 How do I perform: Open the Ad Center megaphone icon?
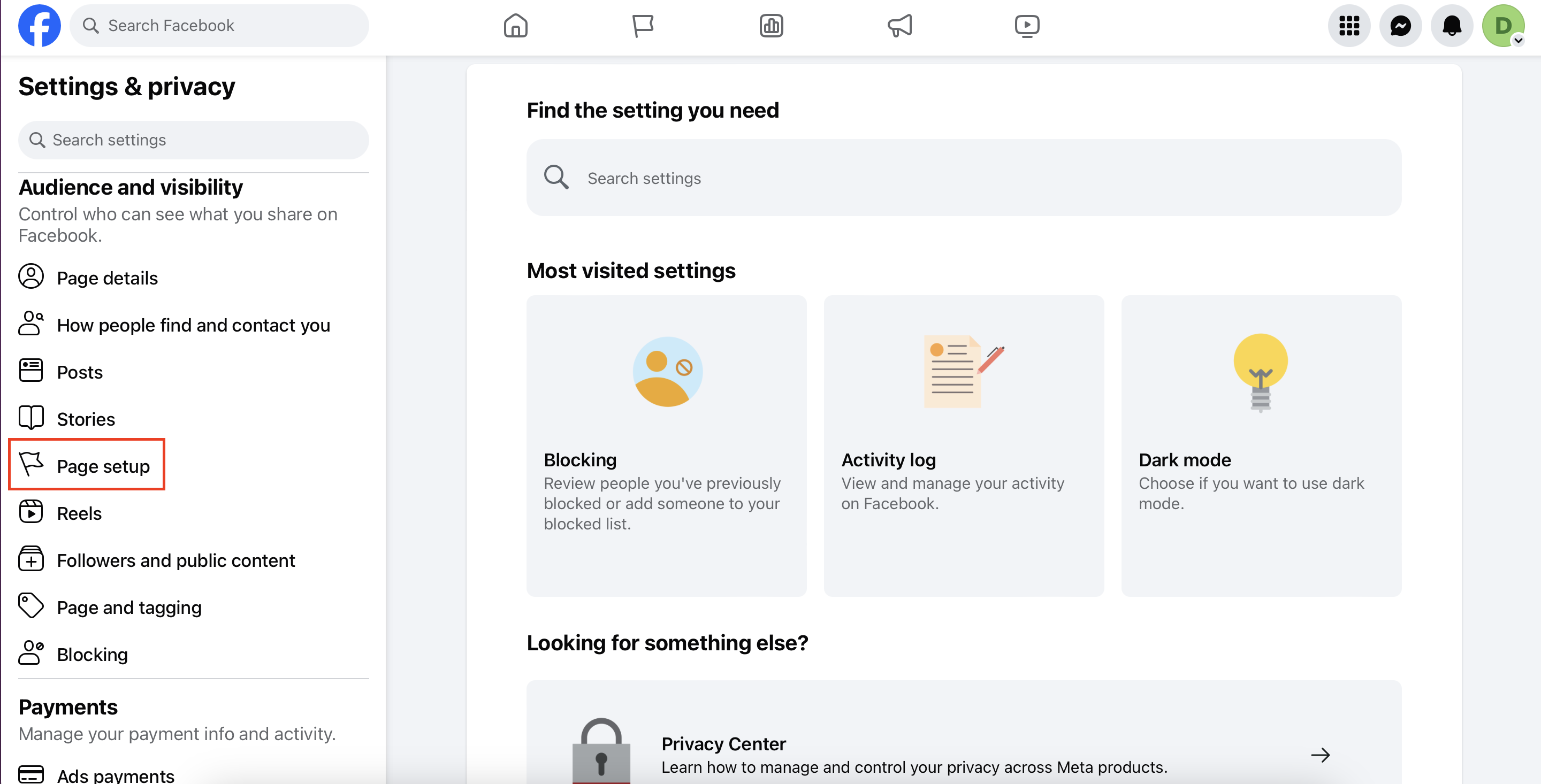click(x=899, y=26)
